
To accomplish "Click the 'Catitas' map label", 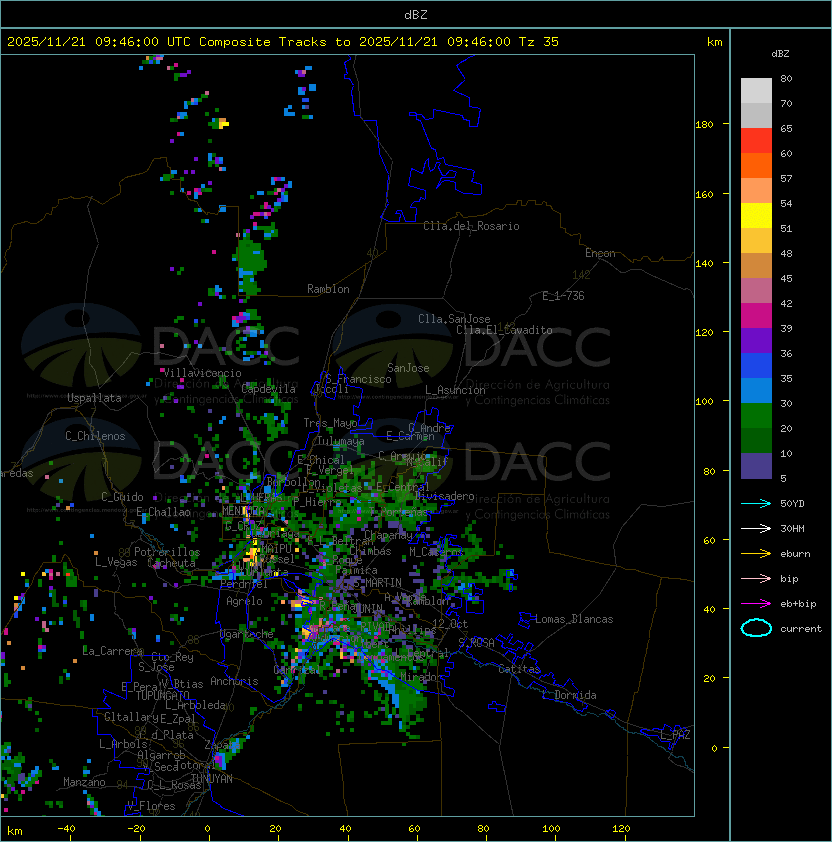I will 519,669.
